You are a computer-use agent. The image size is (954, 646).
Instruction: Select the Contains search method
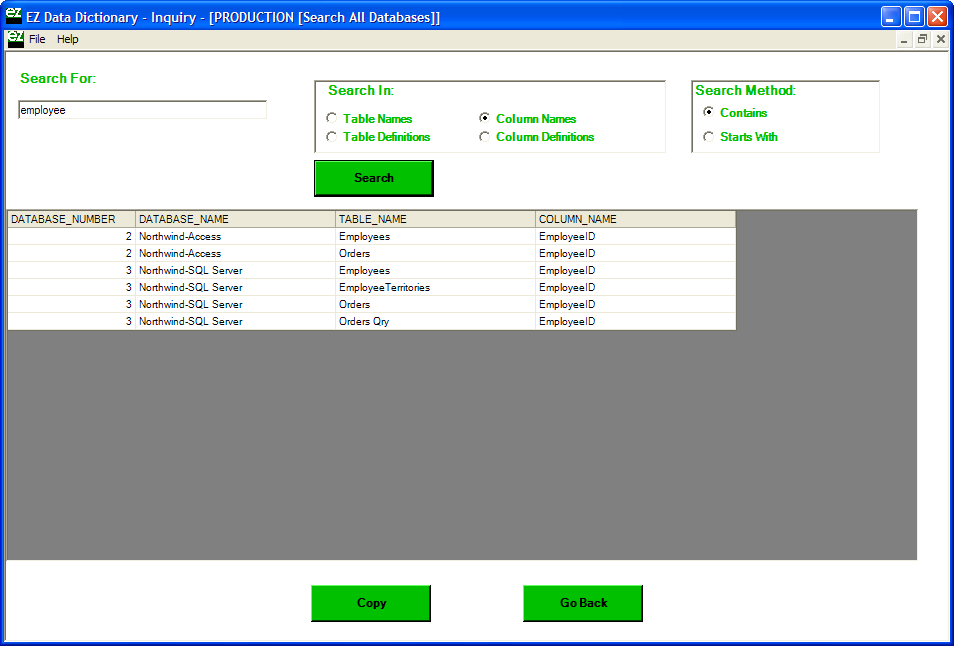[x=709, y=113]
